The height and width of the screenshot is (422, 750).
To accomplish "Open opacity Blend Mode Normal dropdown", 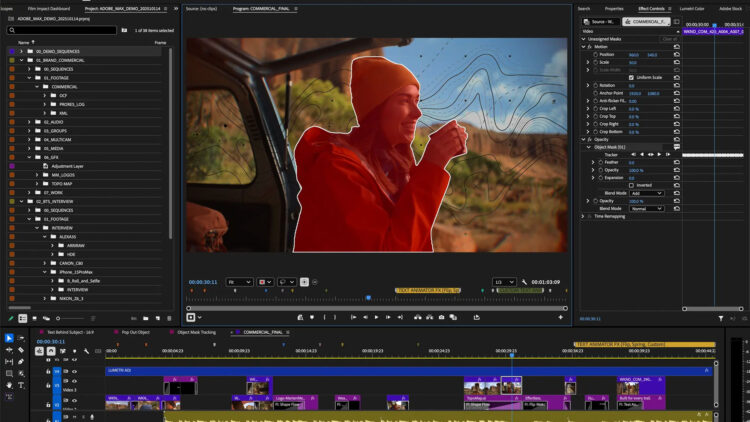I will [647, 209].
